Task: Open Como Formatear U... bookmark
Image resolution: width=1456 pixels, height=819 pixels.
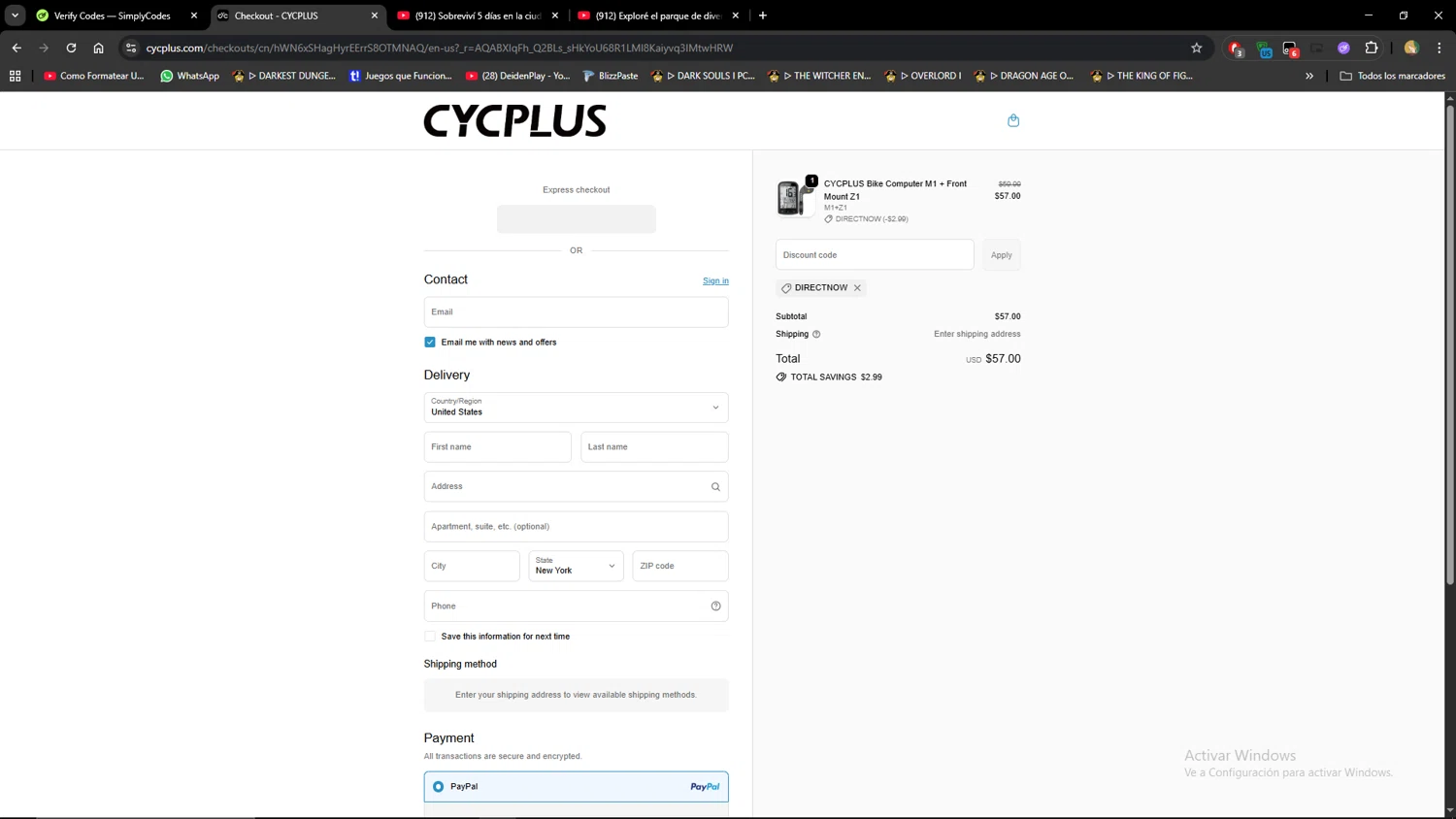Action: pos(93,76)
